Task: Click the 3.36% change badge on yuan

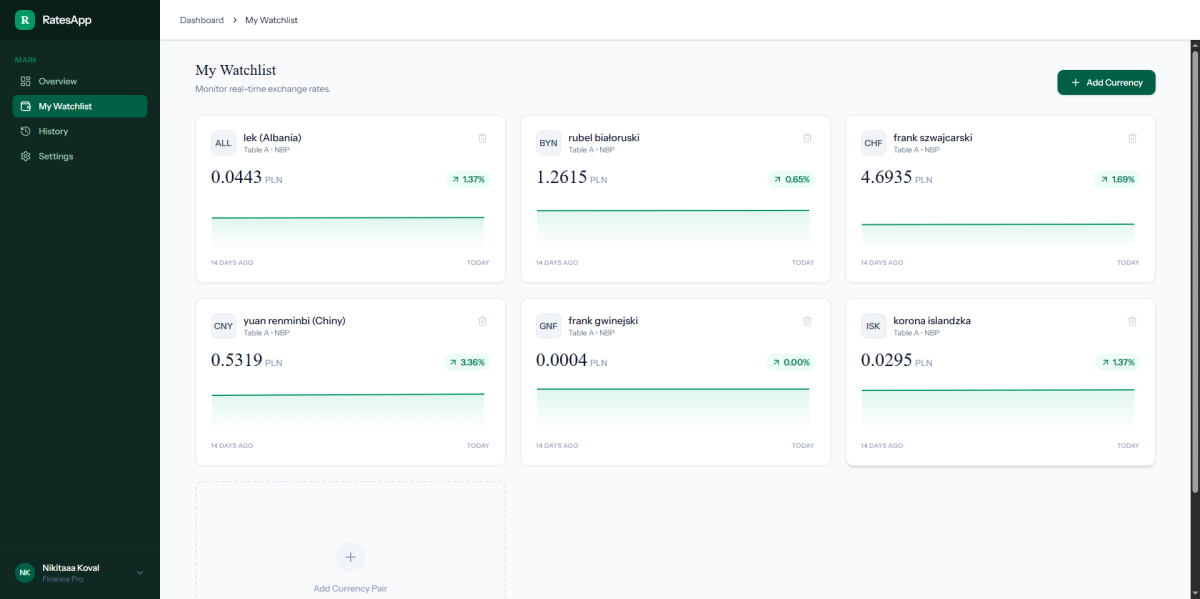Action: coord(467,362)
